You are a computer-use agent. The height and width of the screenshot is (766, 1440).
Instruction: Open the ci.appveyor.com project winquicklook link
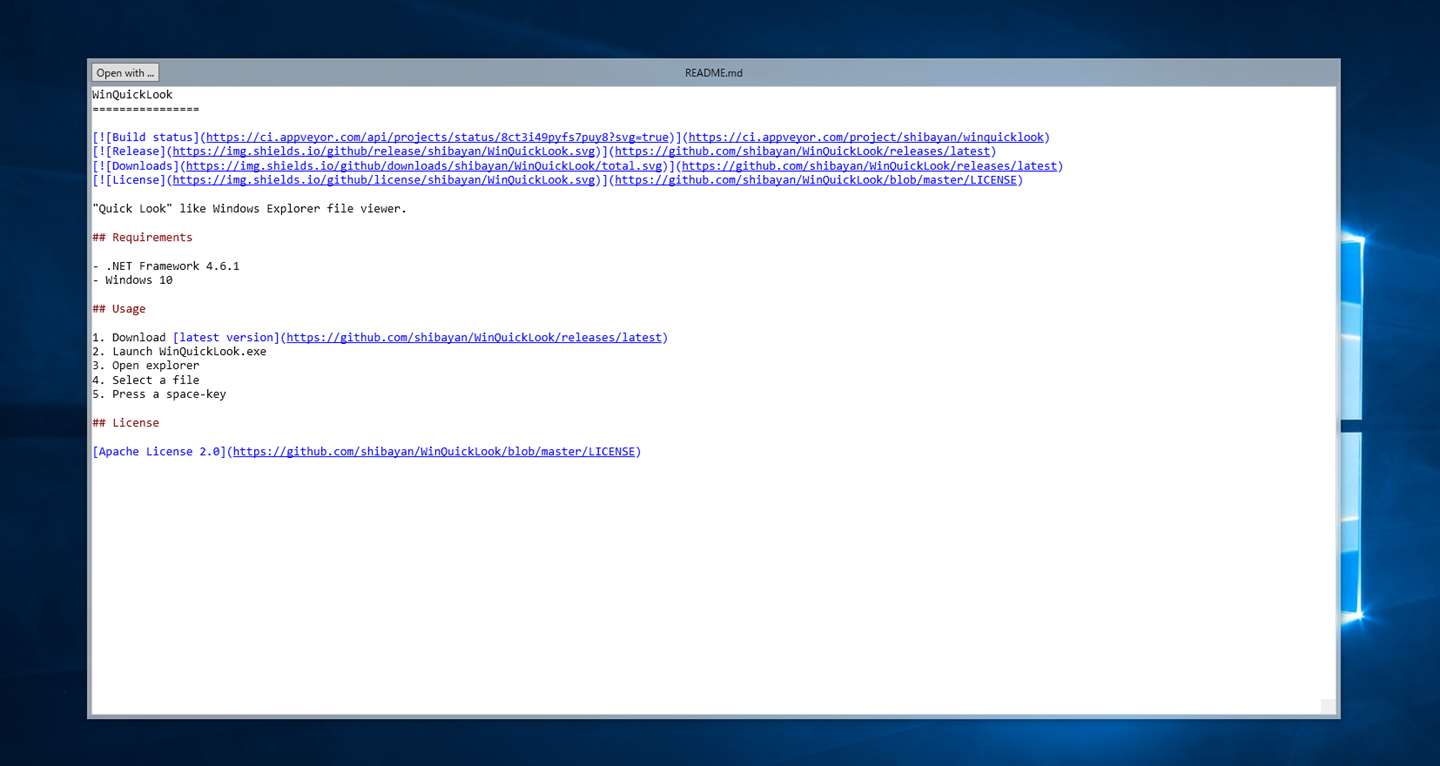866,138
